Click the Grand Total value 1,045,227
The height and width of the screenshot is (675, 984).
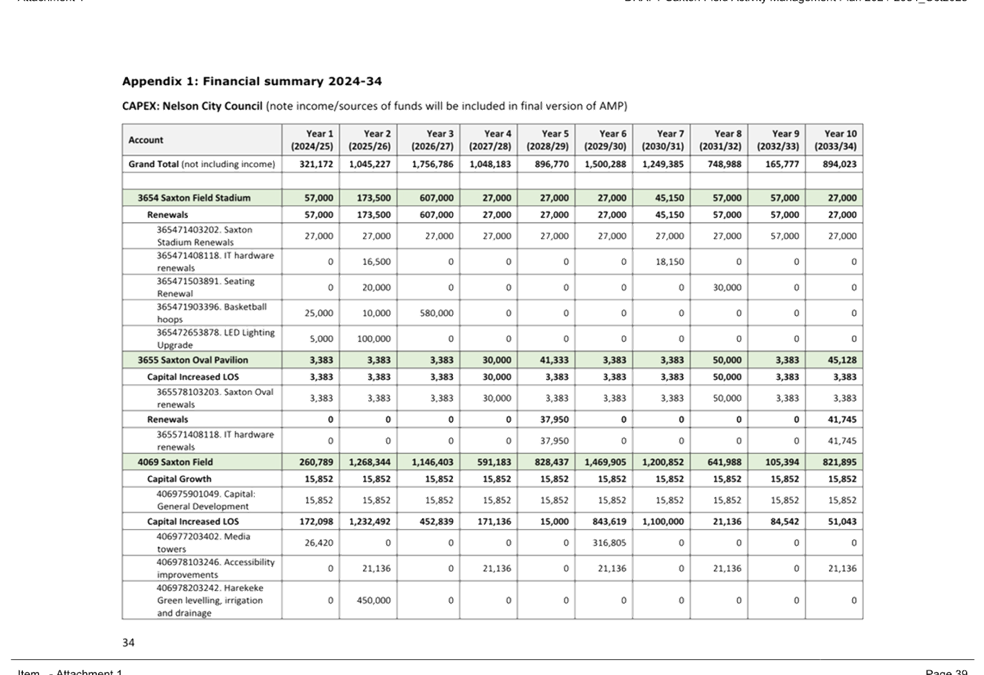tap(370, 164)
